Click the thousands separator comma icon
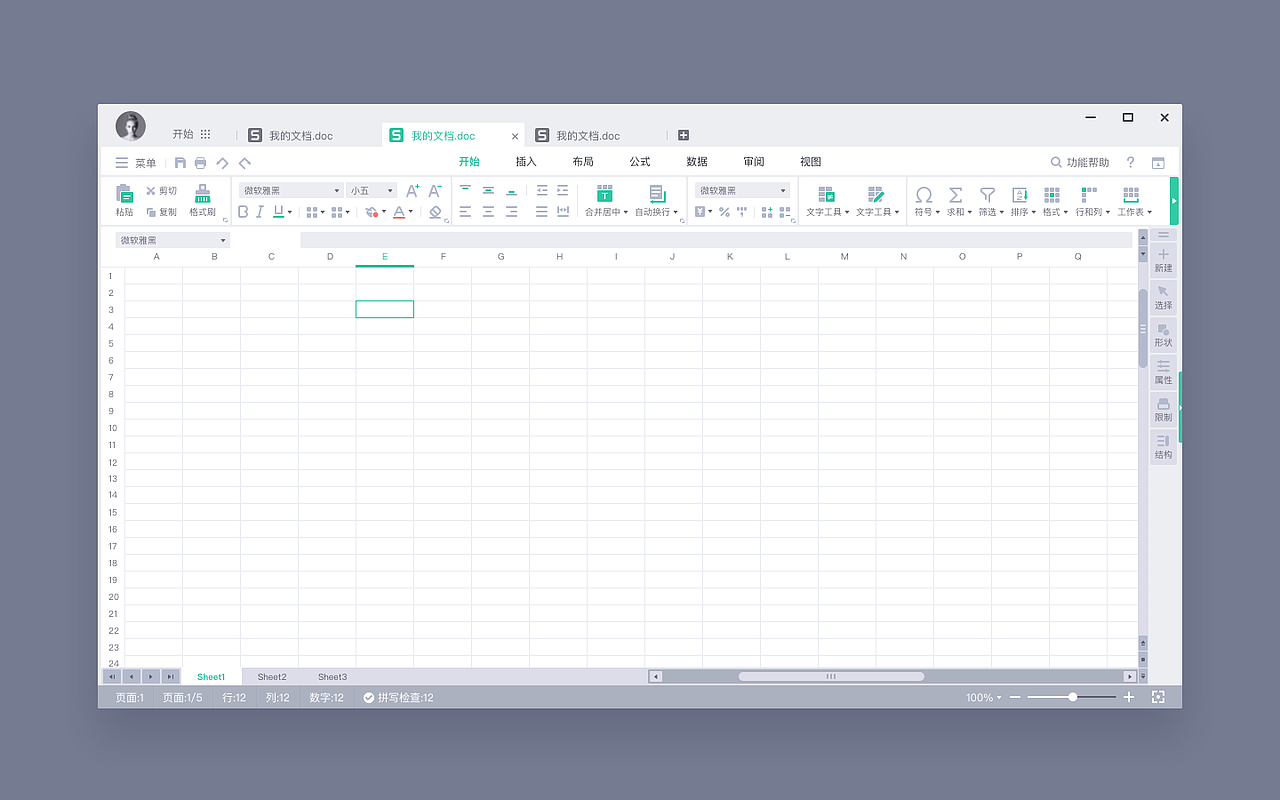1280x800 pixels. coord(742,212)
